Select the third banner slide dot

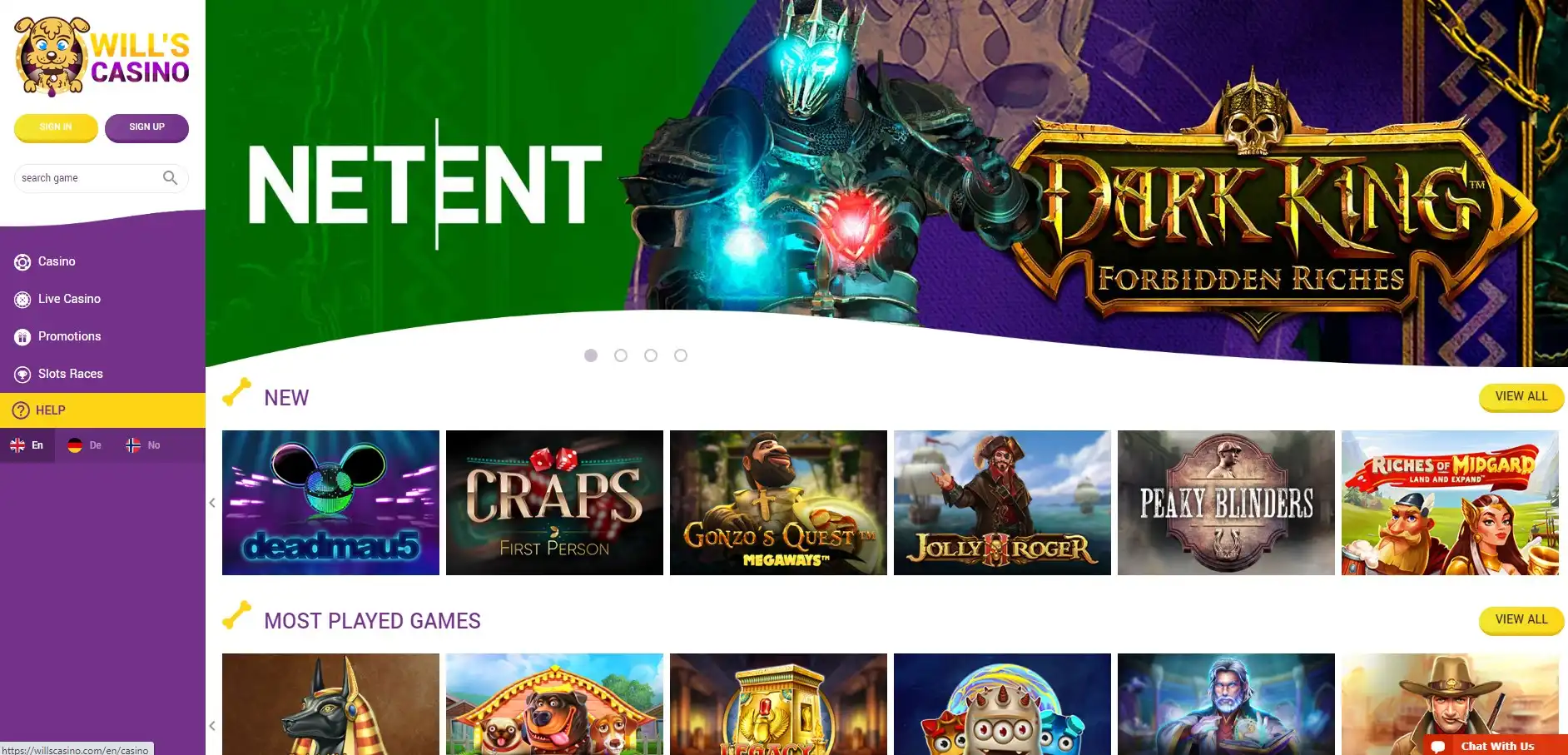coord(651,355)
